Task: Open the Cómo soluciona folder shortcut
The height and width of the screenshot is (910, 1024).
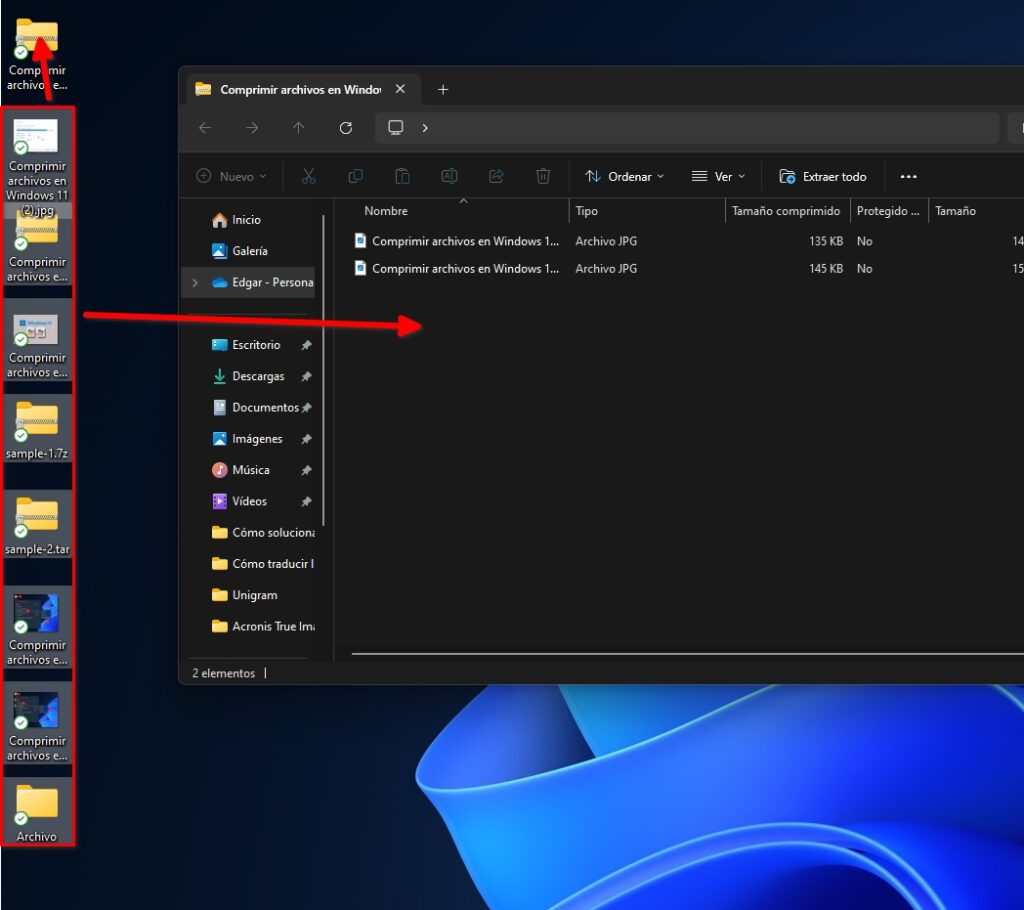Action: 263,533
